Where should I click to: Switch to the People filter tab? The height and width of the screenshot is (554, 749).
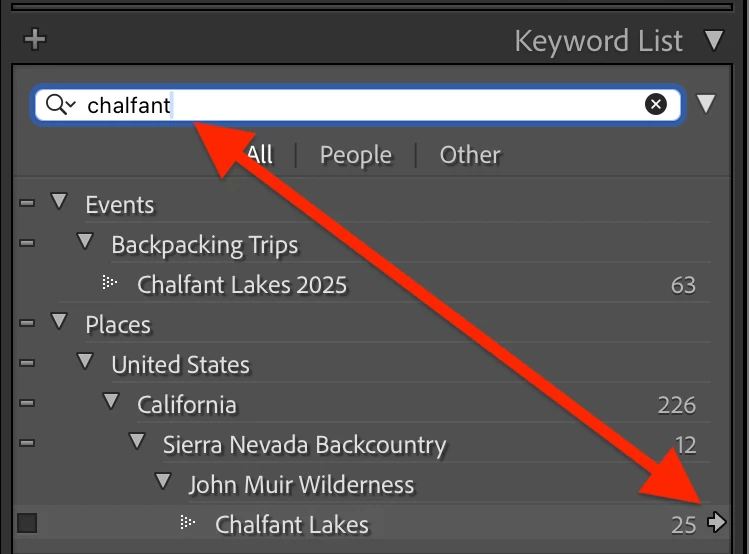click(x=356, y=155)
